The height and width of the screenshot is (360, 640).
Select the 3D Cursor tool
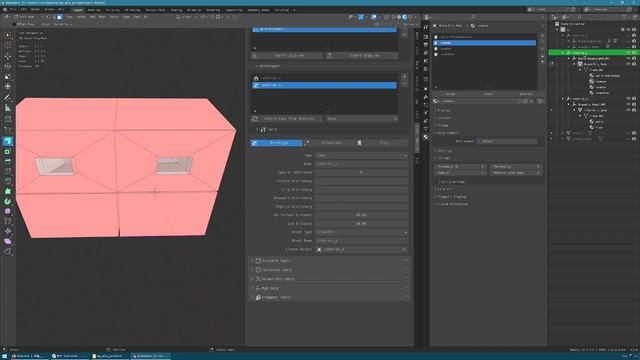pyautogui.click(x=8, y=45)
